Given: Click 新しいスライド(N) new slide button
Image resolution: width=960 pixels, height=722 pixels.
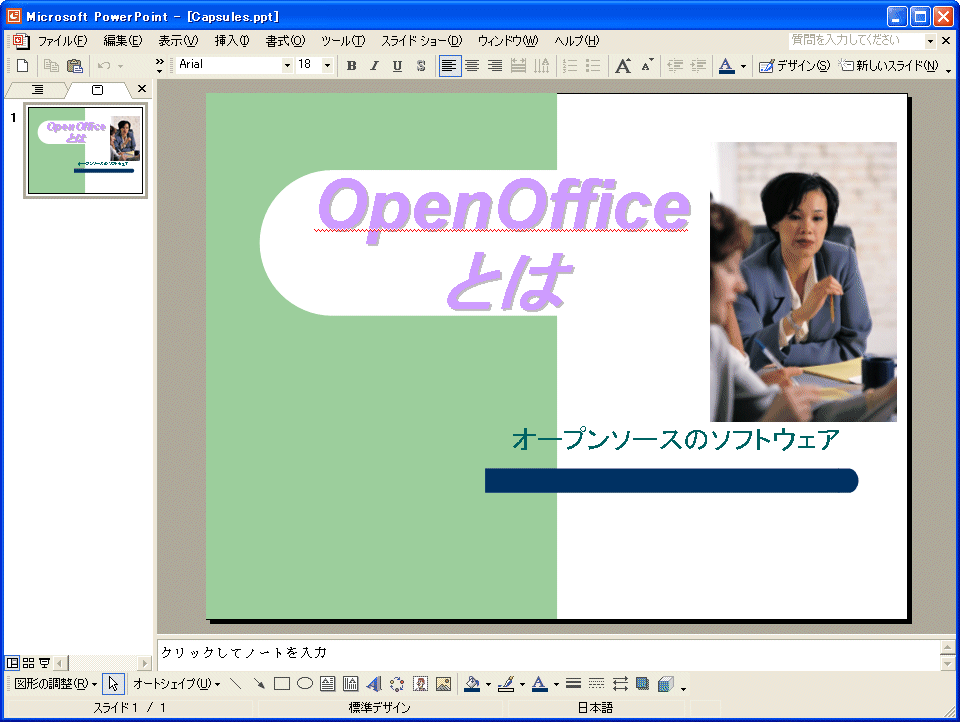Looking at the screenshot, I should pyautogui.click(x=888, y=66).
